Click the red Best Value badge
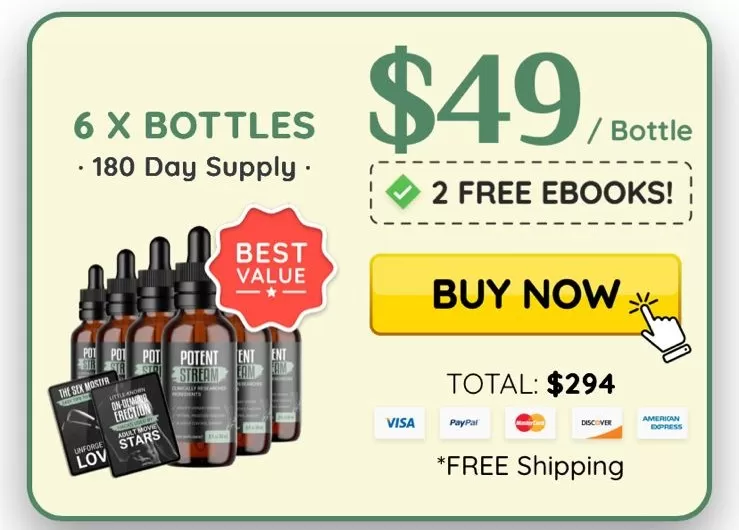The width and height of the screenshot is (739, 530). [x=271, y=267]
